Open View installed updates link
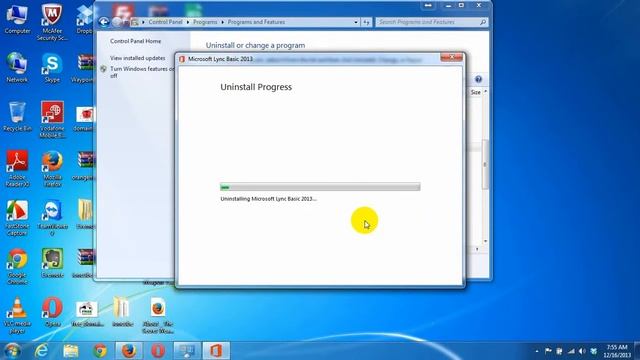The height and width of the screenshot is (360, 640). (138, 58)
